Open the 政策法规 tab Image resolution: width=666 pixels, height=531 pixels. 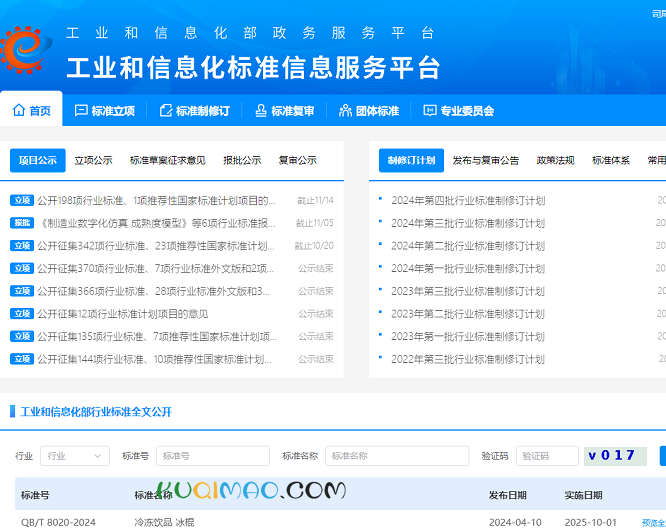tap(555, 160)
